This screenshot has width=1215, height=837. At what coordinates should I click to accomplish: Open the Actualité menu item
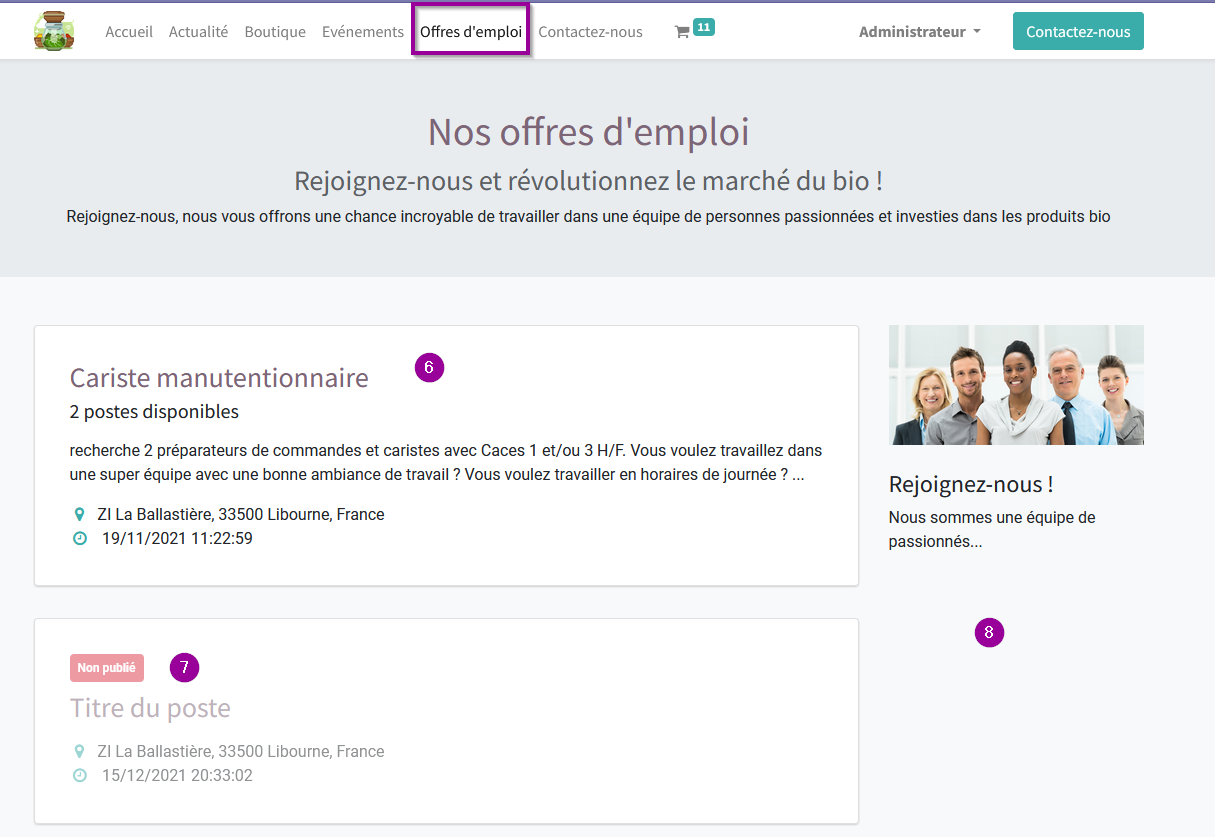coord(198,32)
